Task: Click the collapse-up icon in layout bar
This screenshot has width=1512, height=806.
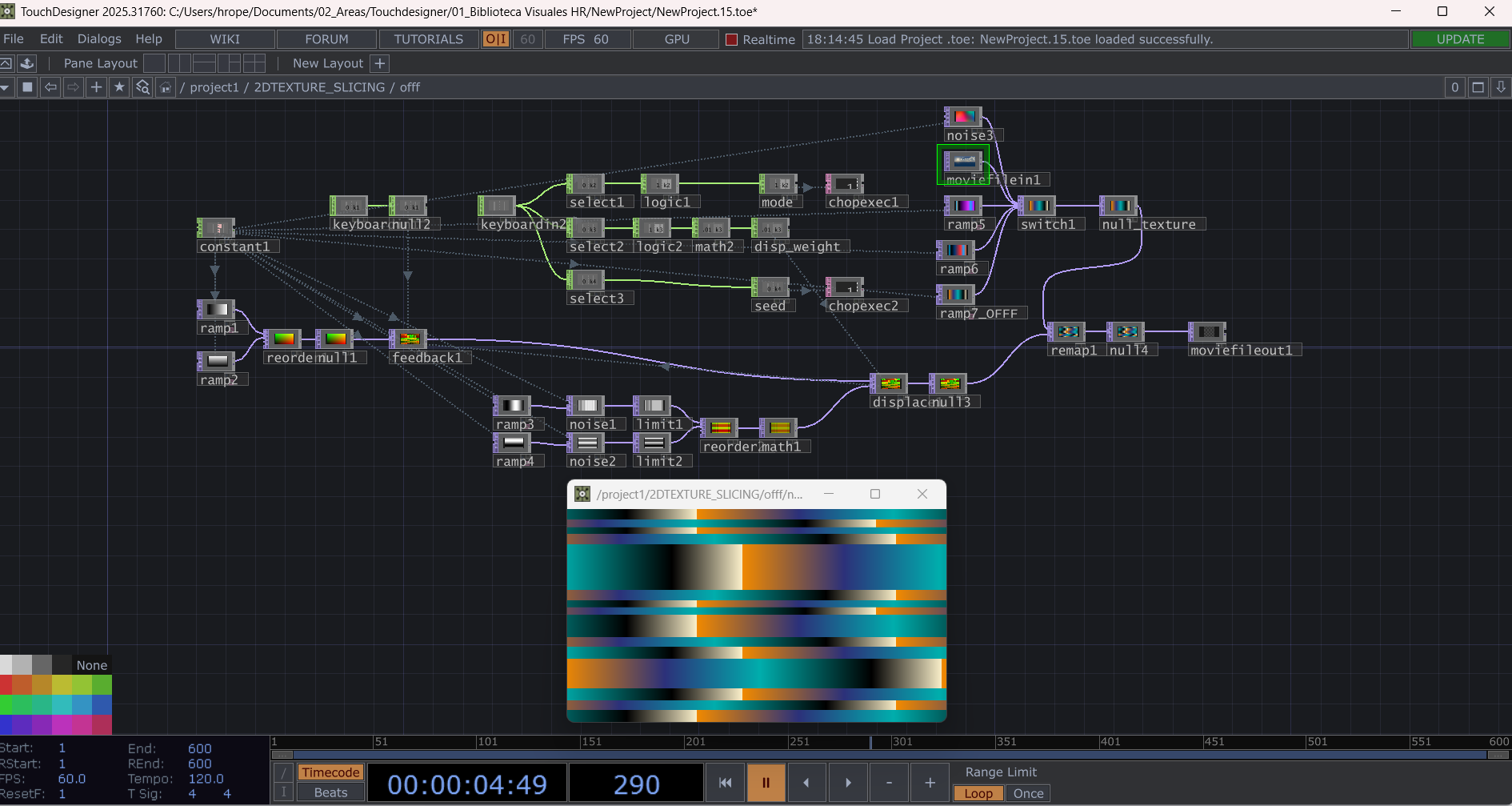Action: tap(6, 63)
